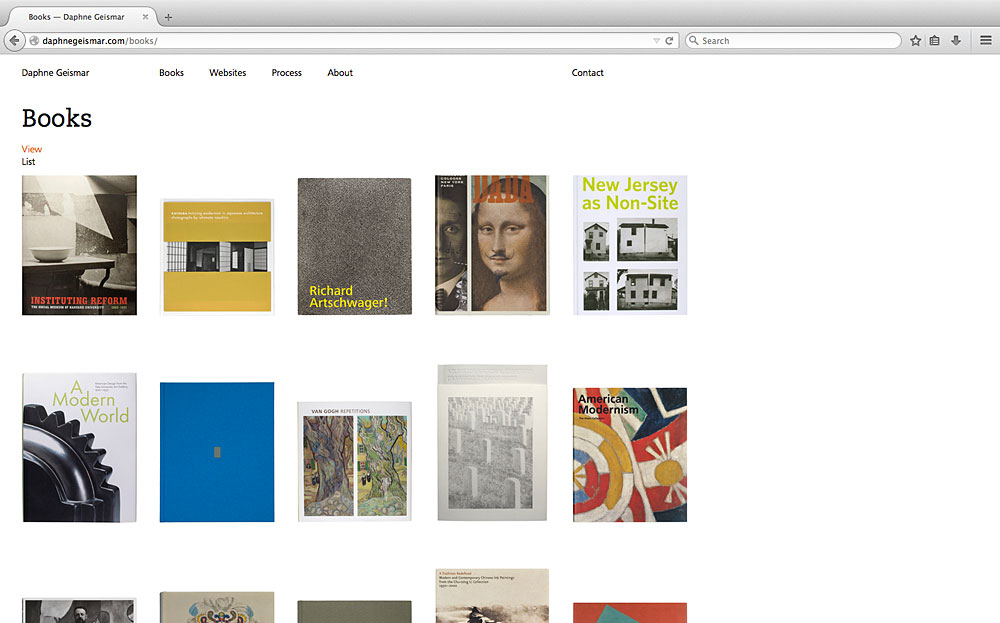Open the bookmarks list icon
This screenshot has width=1000, height=623.
935,41
